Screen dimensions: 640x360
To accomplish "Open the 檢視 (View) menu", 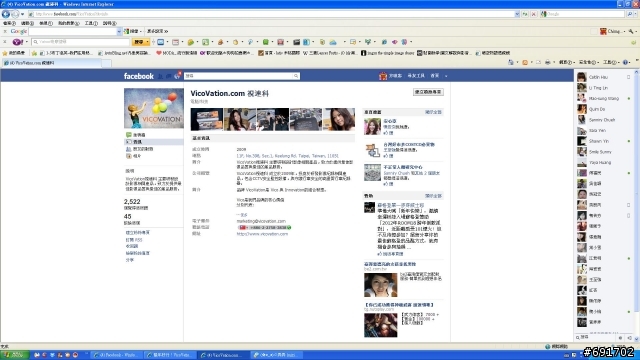I will point(46,23).
